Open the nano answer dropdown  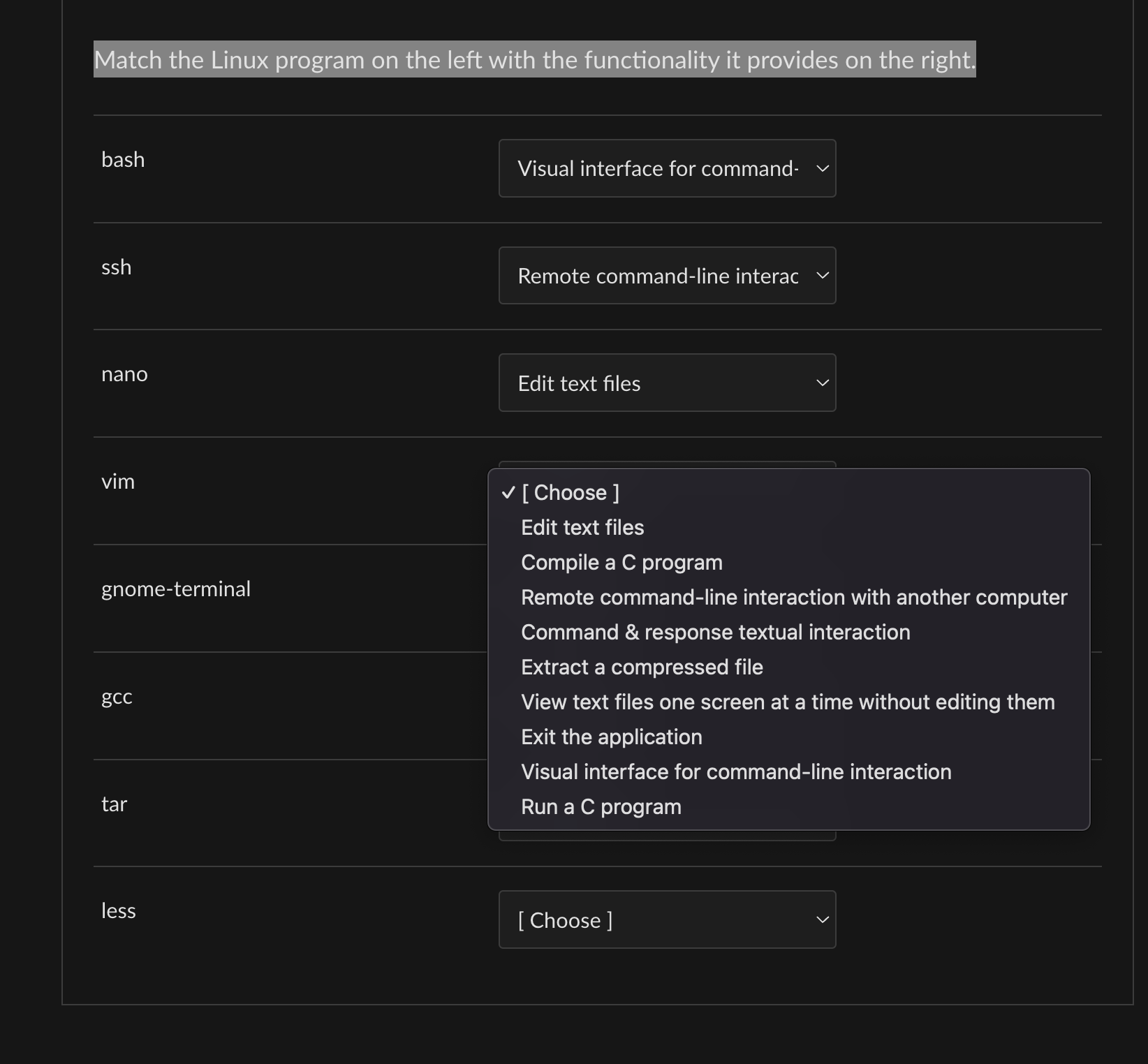667,383
